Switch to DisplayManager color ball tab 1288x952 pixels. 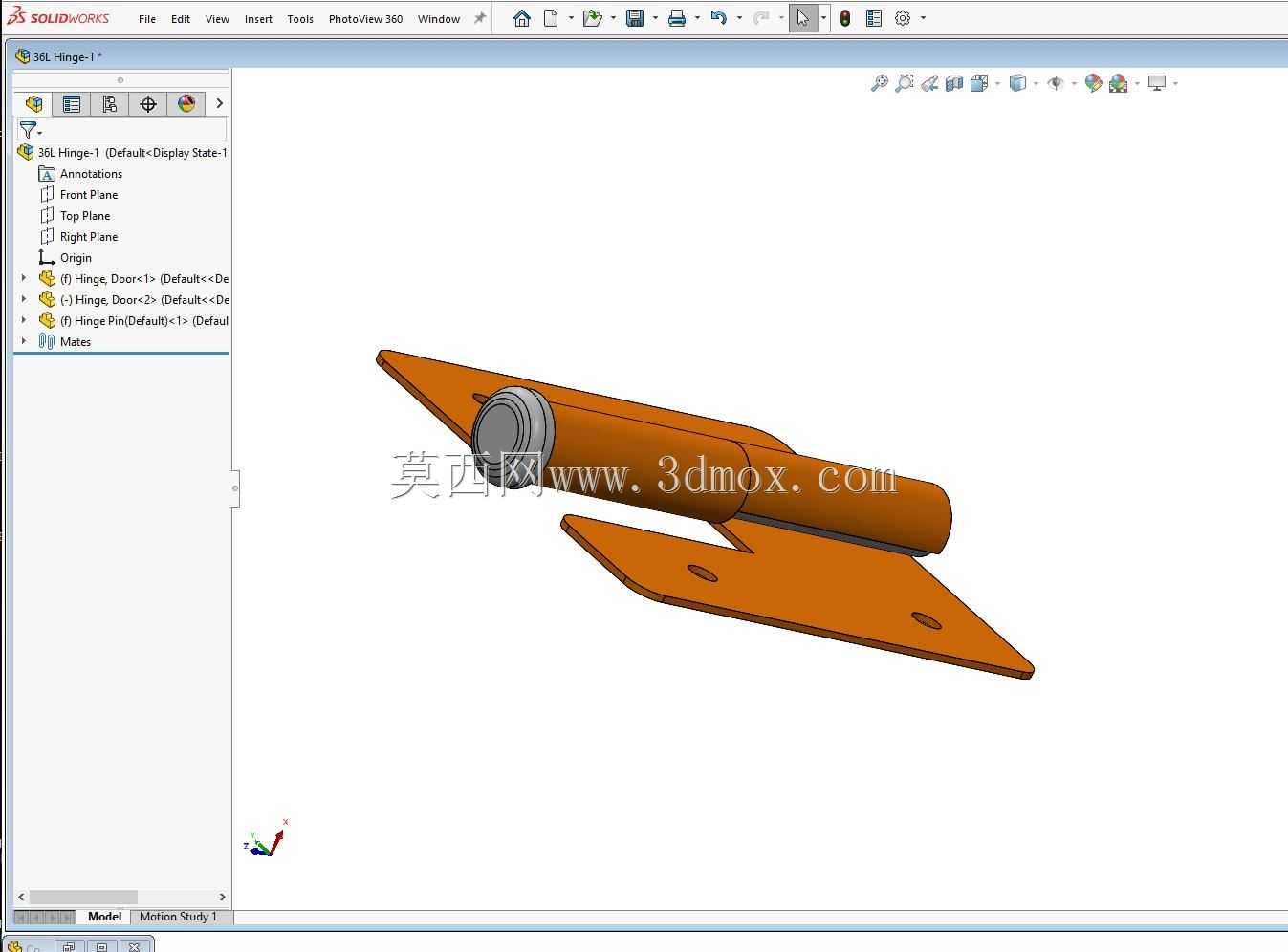[186, 103]
